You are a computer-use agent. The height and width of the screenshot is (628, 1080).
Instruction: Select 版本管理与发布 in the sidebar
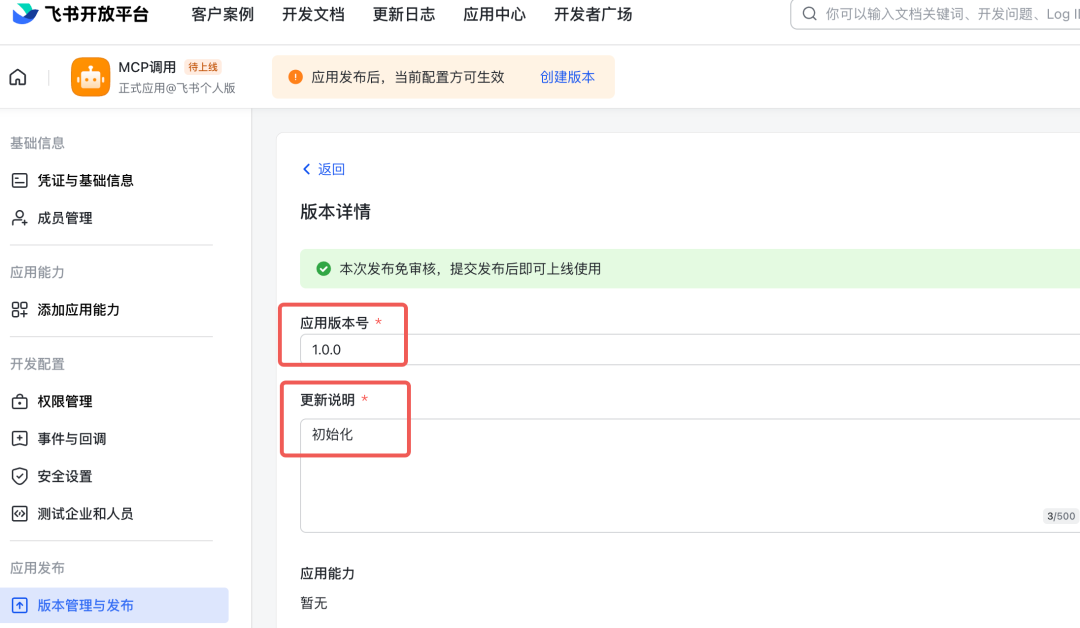[x=85, y=605]
